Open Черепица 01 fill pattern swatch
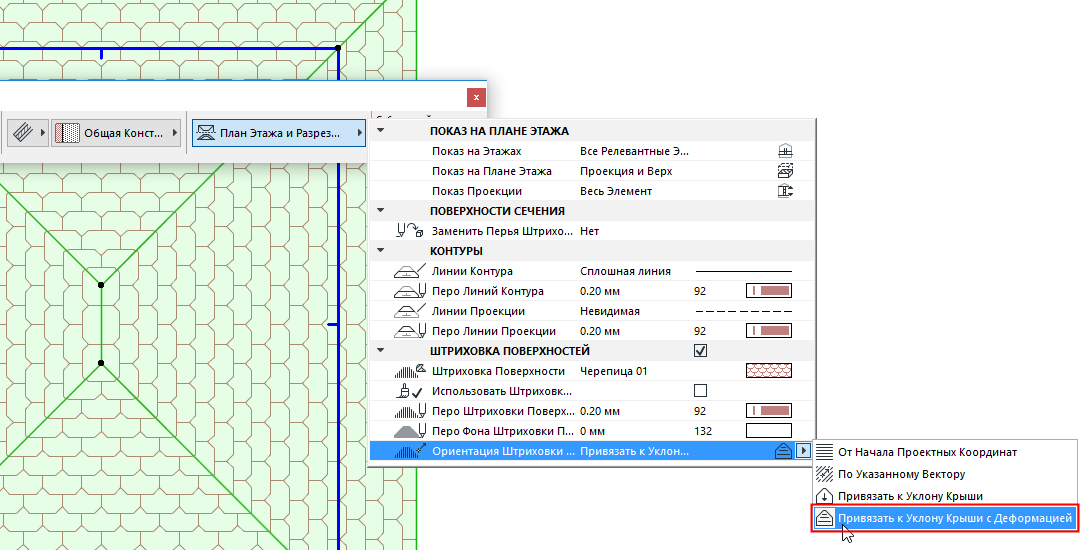The image size is (1087, 550). (x=769, y=371)
